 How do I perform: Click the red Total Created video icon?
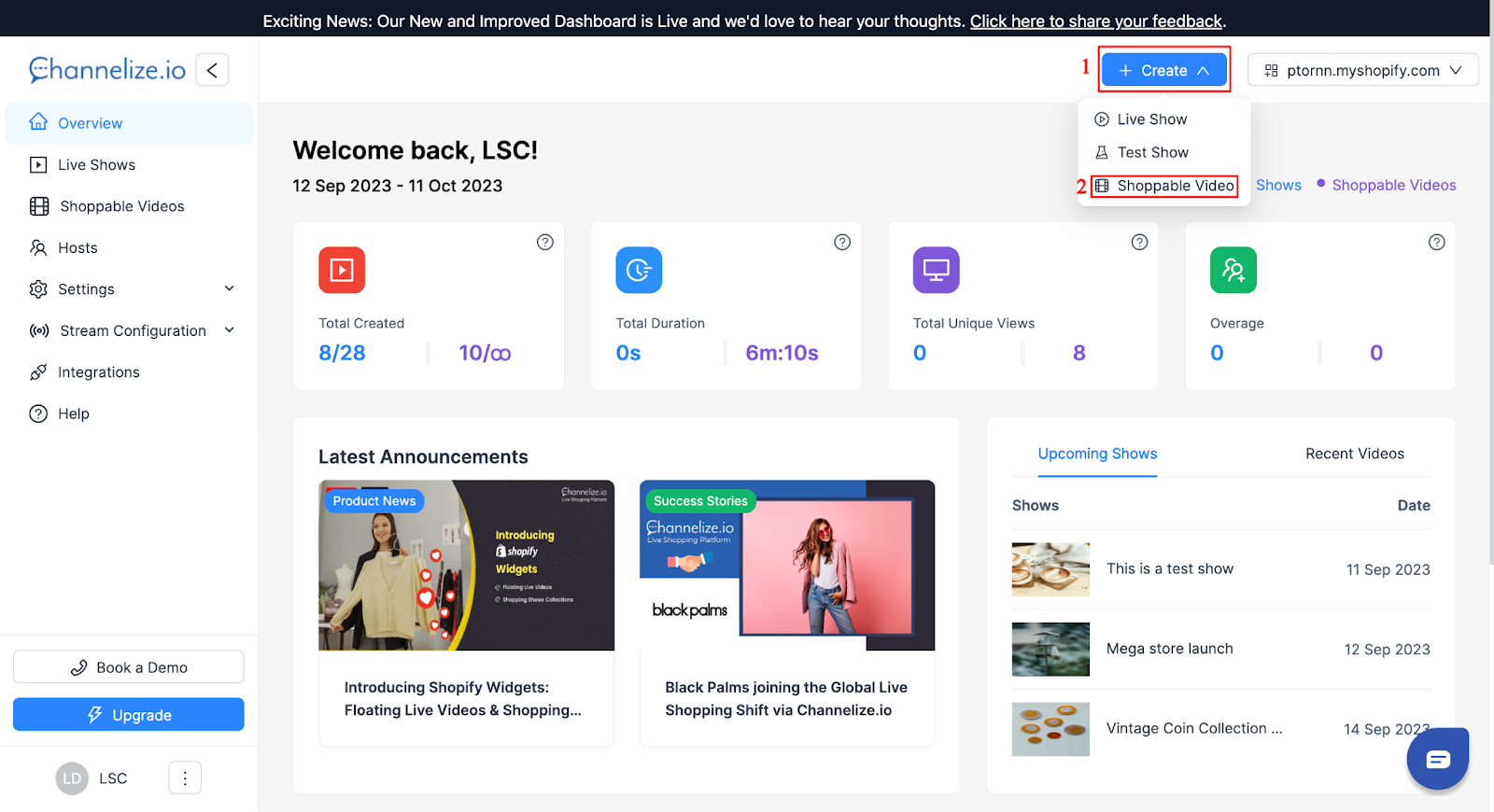(342, 270)
